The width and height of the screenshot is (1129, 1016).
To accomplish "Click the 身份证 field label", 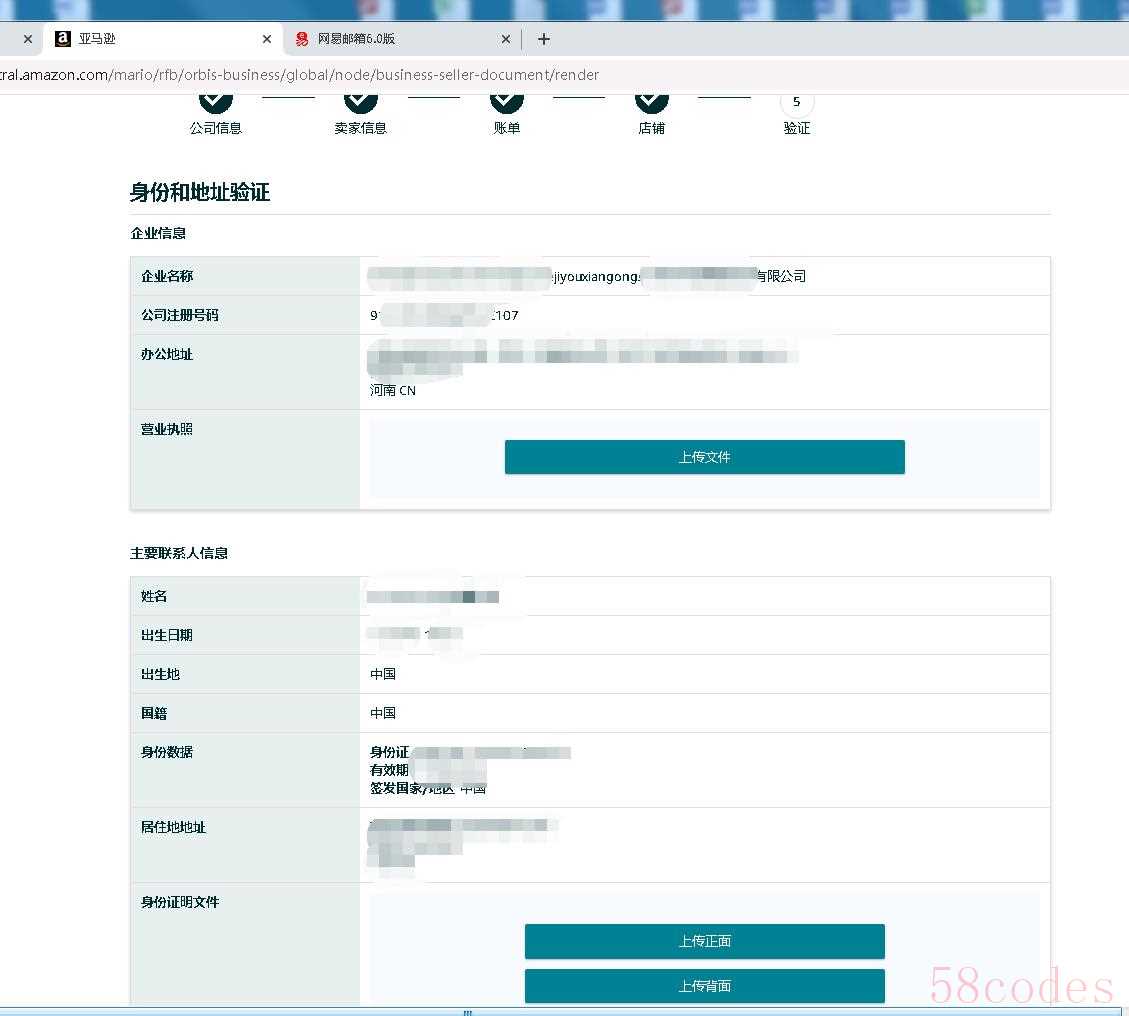I will tap(390, 752).
